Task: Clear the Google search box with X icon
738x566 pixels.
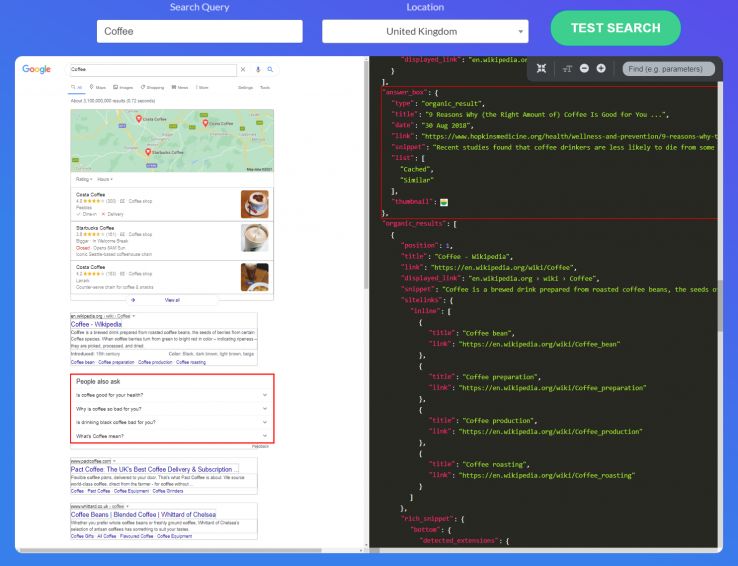Action: (243, 70)
